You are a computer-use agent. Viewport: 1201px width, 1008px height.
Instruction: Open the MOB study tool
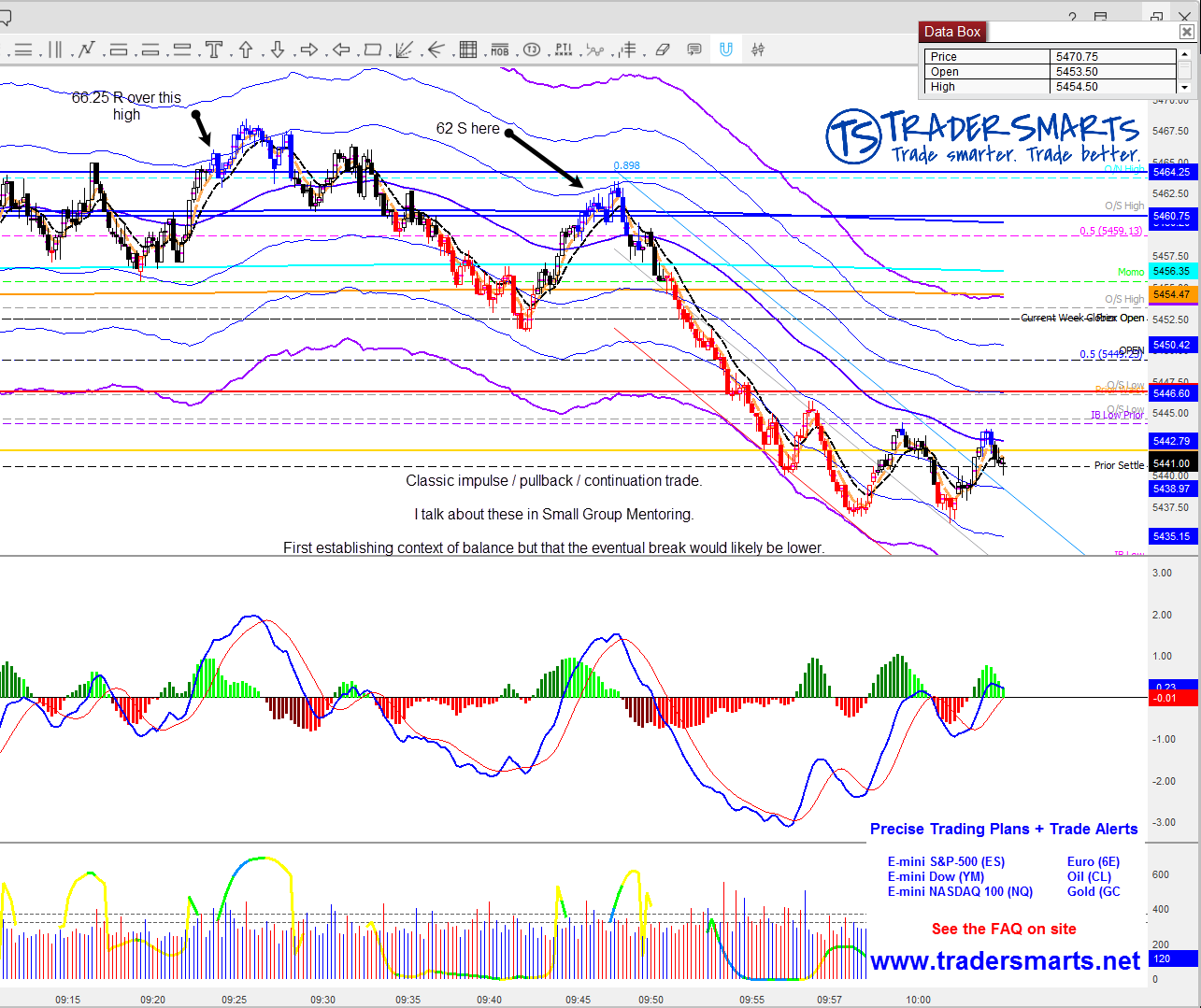tap(500, 50)
